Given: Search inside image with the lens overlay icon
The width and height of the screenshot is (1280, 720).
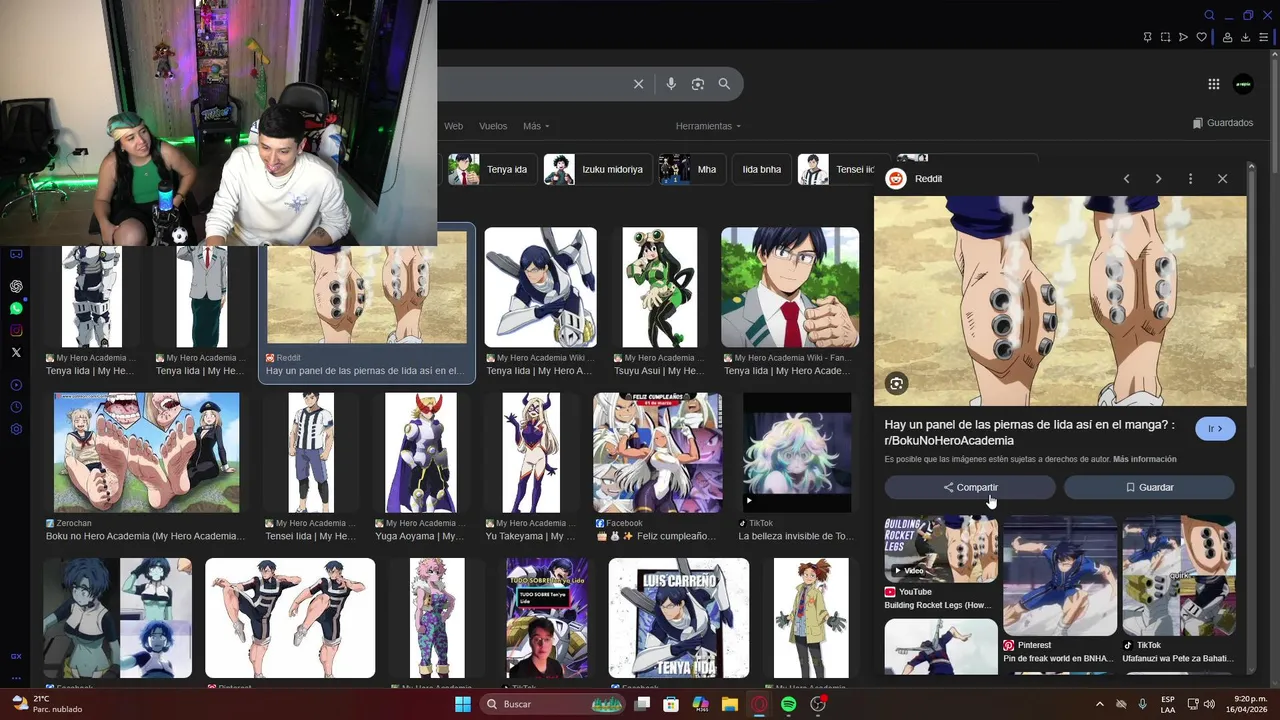Looking at the screenshot, I should (896, 383).
